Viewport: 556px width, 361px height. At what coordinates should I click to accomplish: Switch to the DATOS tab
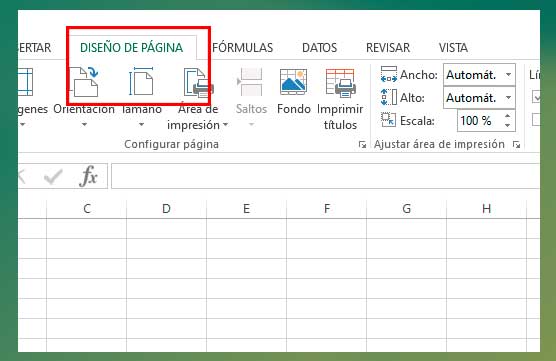coord(319,48)
